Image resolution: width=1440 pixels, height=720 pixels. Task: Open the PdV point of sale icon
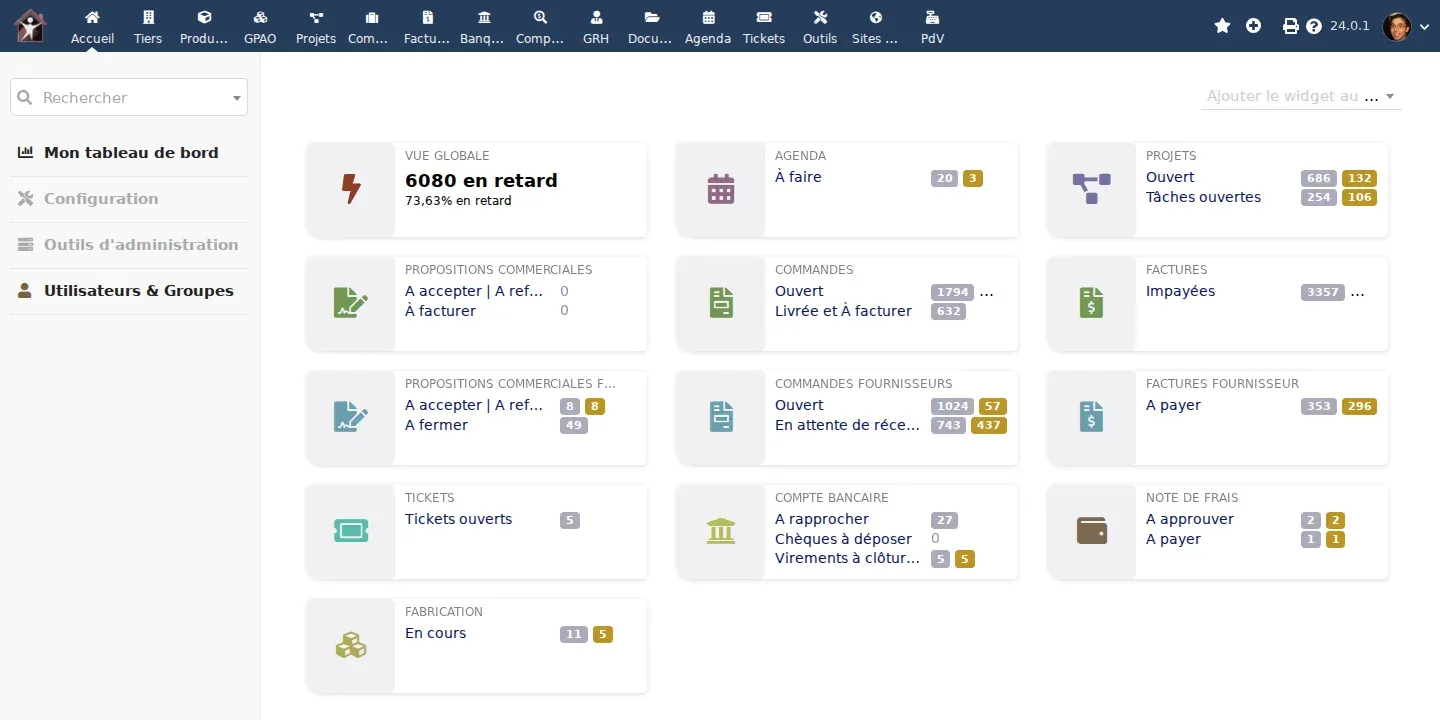point(932,17)
